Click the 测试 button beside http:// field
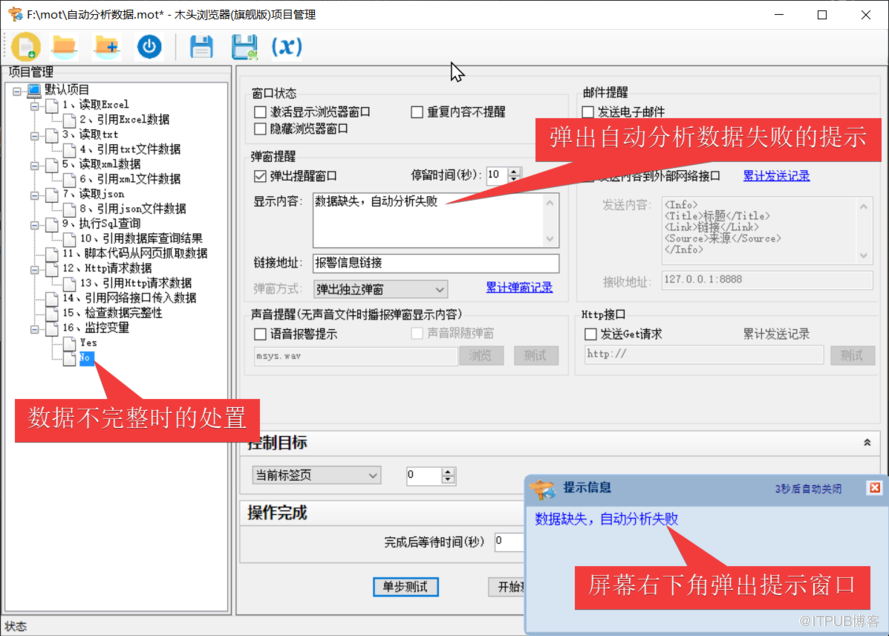 pos(853,355)
